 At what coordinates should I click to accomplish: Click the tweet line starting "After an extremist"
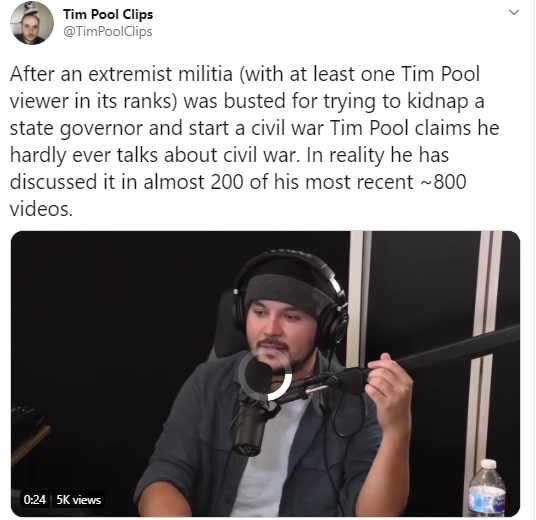coord(245,74)
